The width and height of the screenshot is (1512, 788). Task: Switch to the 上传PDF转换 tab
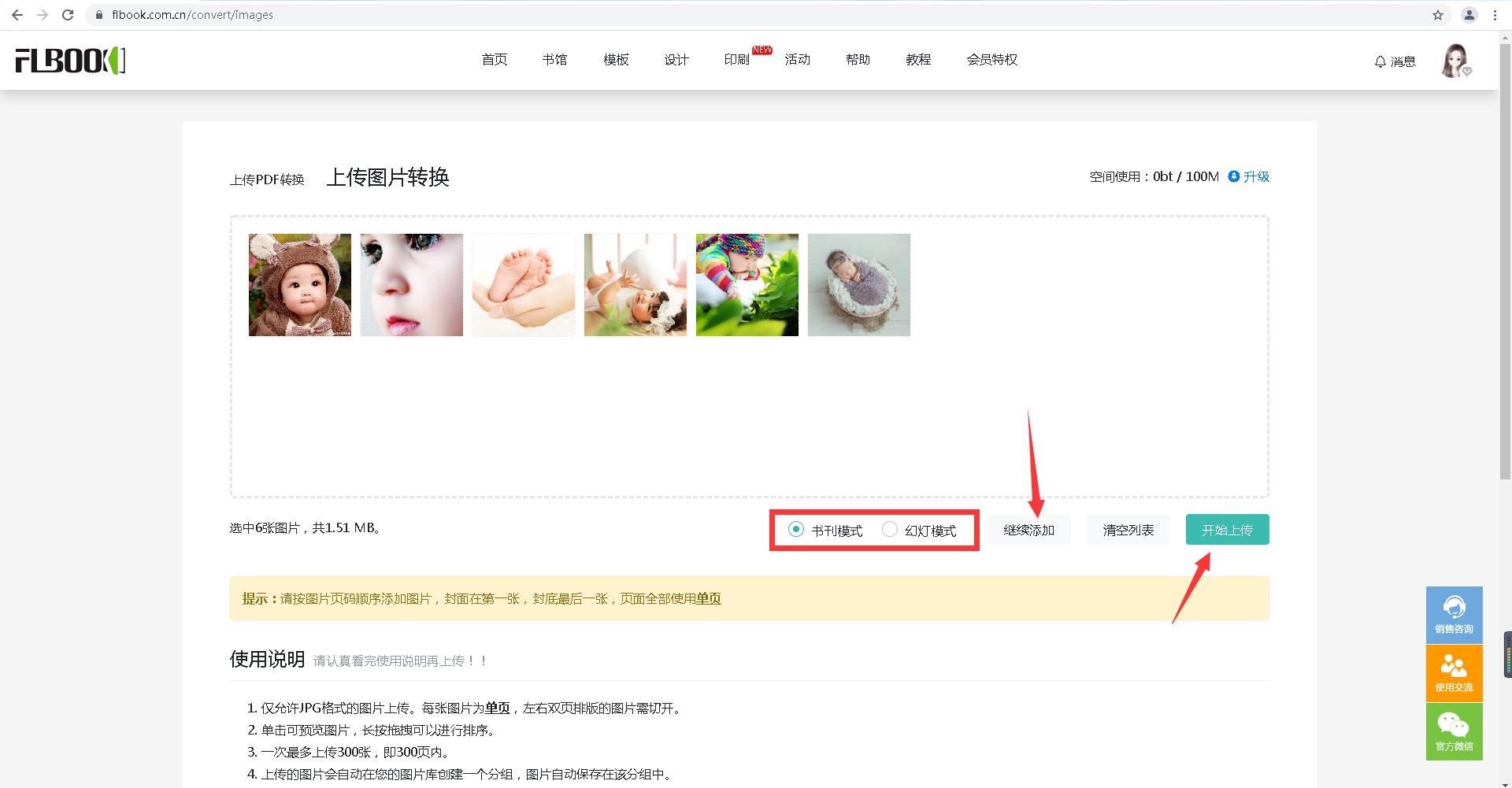(267, 179)
